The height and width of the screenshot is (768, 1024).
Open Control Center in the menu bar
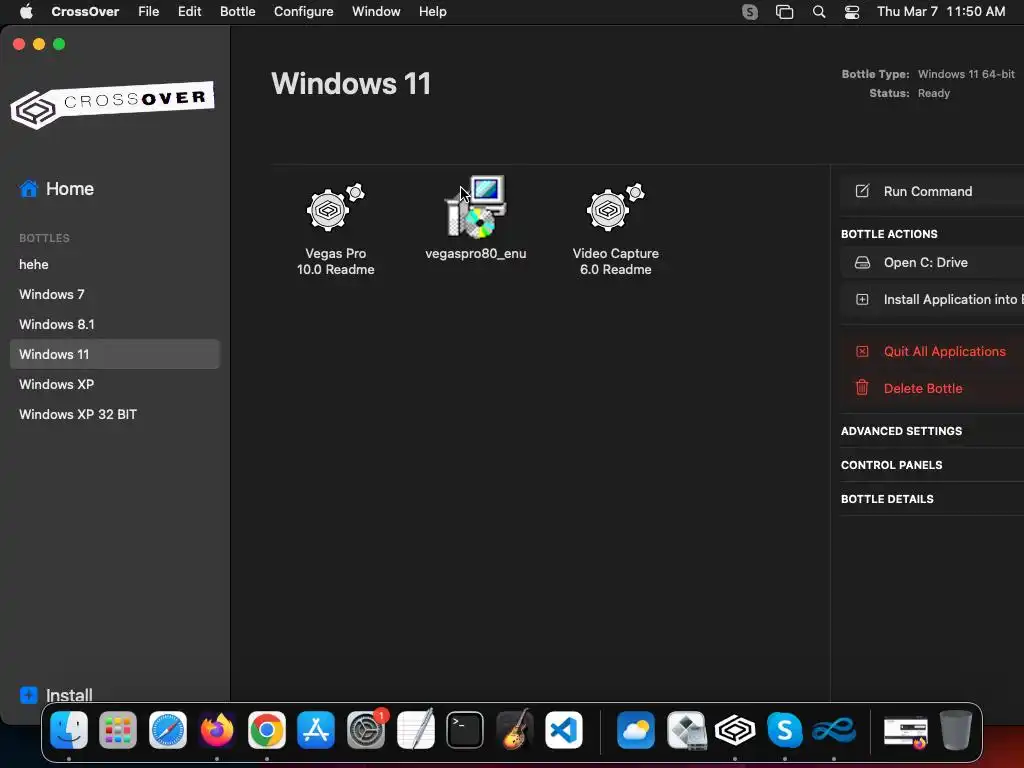[852, 12]
